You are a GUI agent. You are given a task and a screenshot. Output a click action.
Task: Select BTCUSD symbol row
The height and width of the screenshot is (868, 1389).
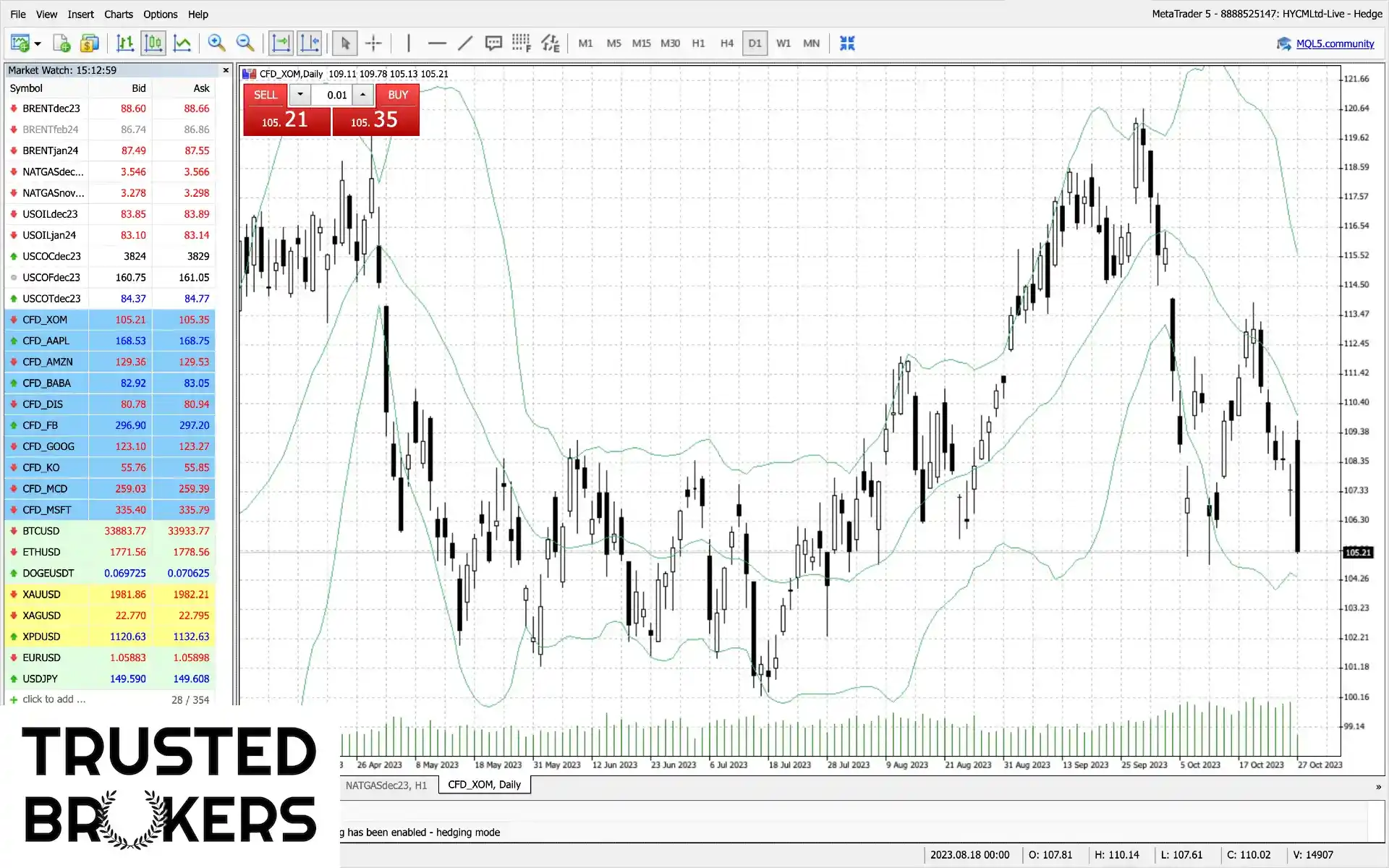110,531
